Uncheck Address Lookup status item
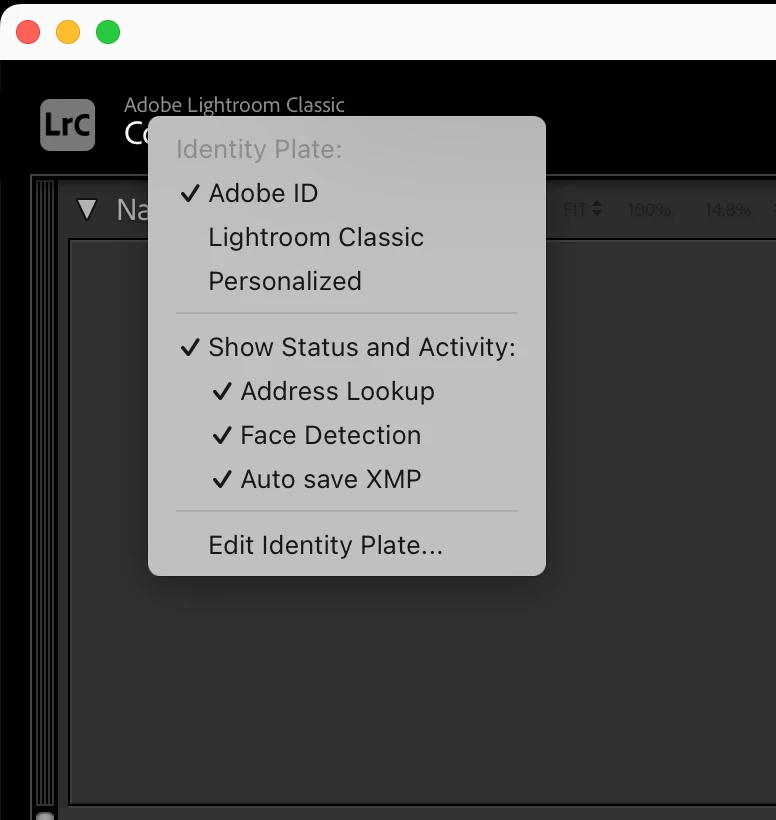 [x=347, y=391]
